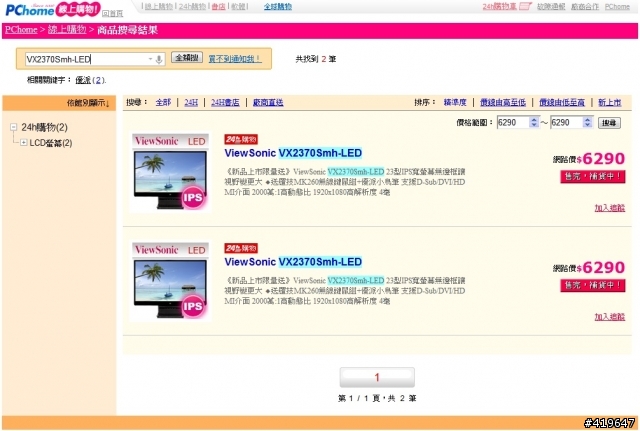Click the first listing's red 24h購物 badge
The width and height of the screenshot is (640, 431).
pyautogui.click(x=241, y=140)
